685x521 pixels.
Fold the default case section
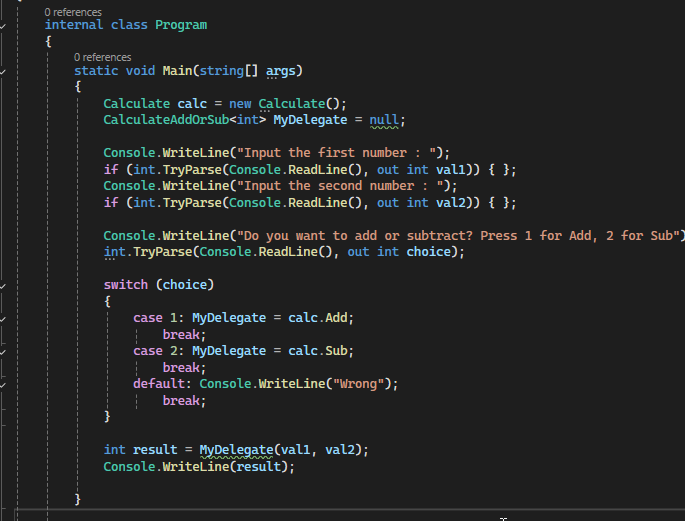tap(3, 385)
